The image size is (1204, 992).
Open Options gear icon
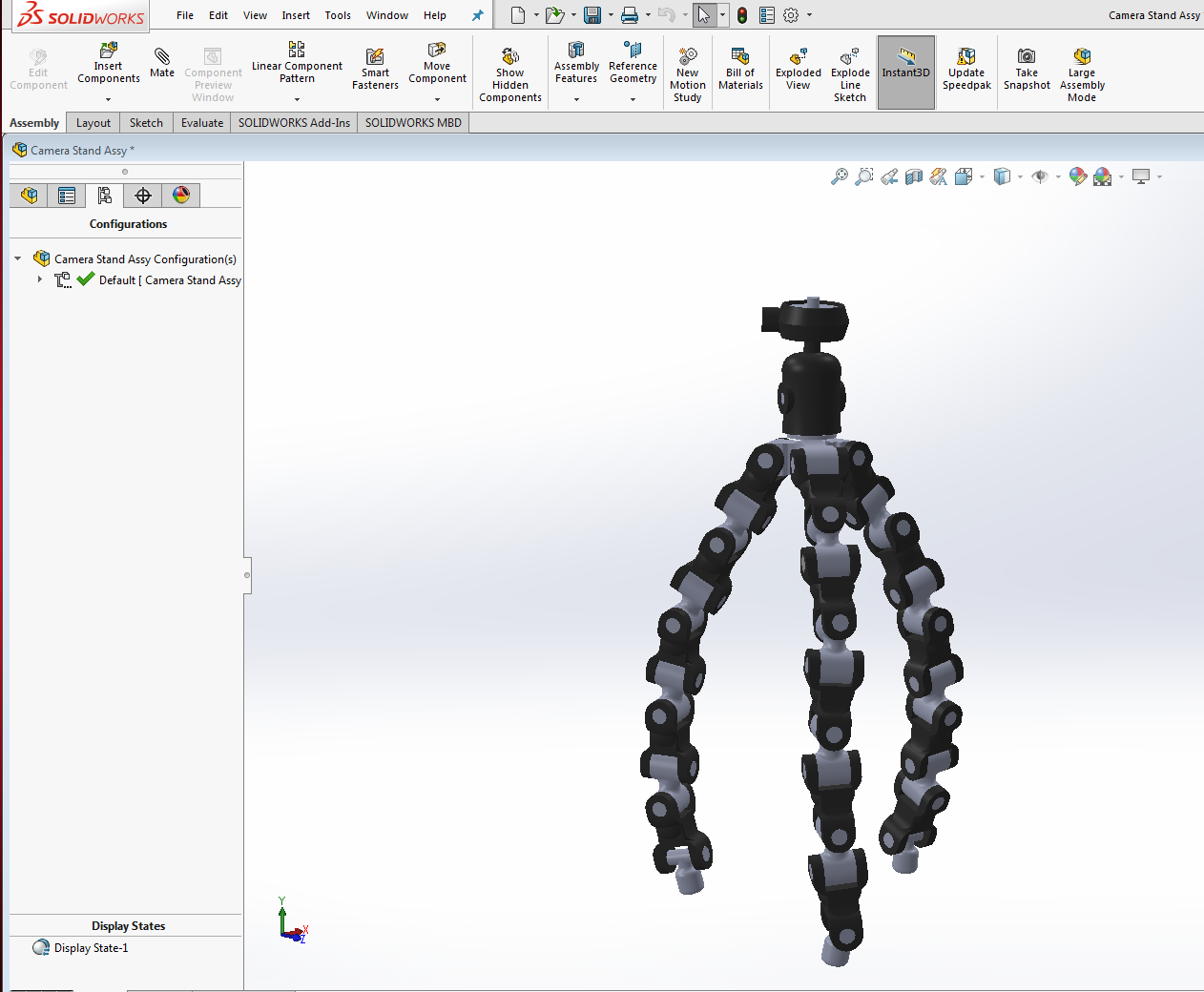791,15
